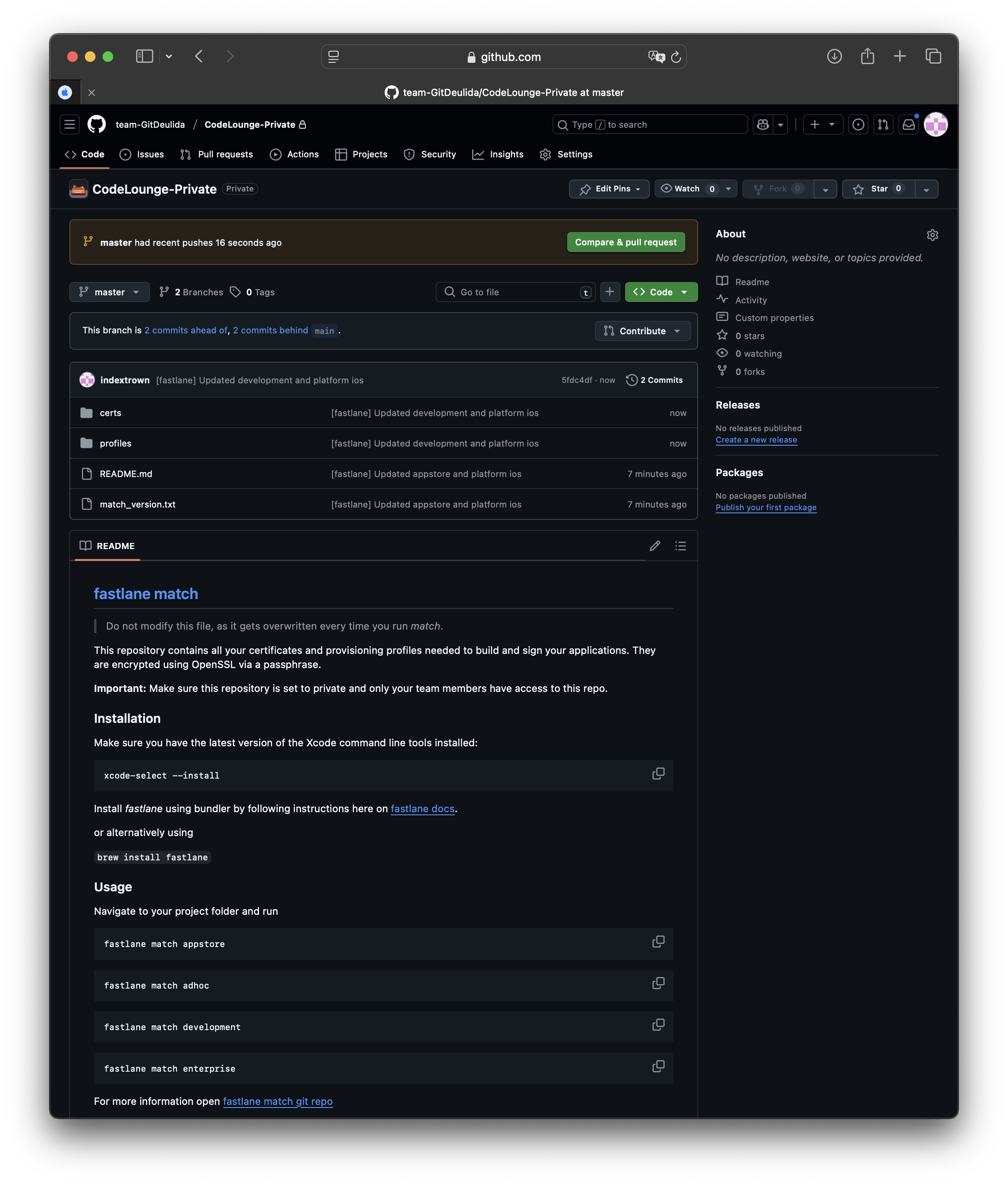Show Safari downloads icon
Viewport: 1008px width, 1184px height.
click(834, 56)
